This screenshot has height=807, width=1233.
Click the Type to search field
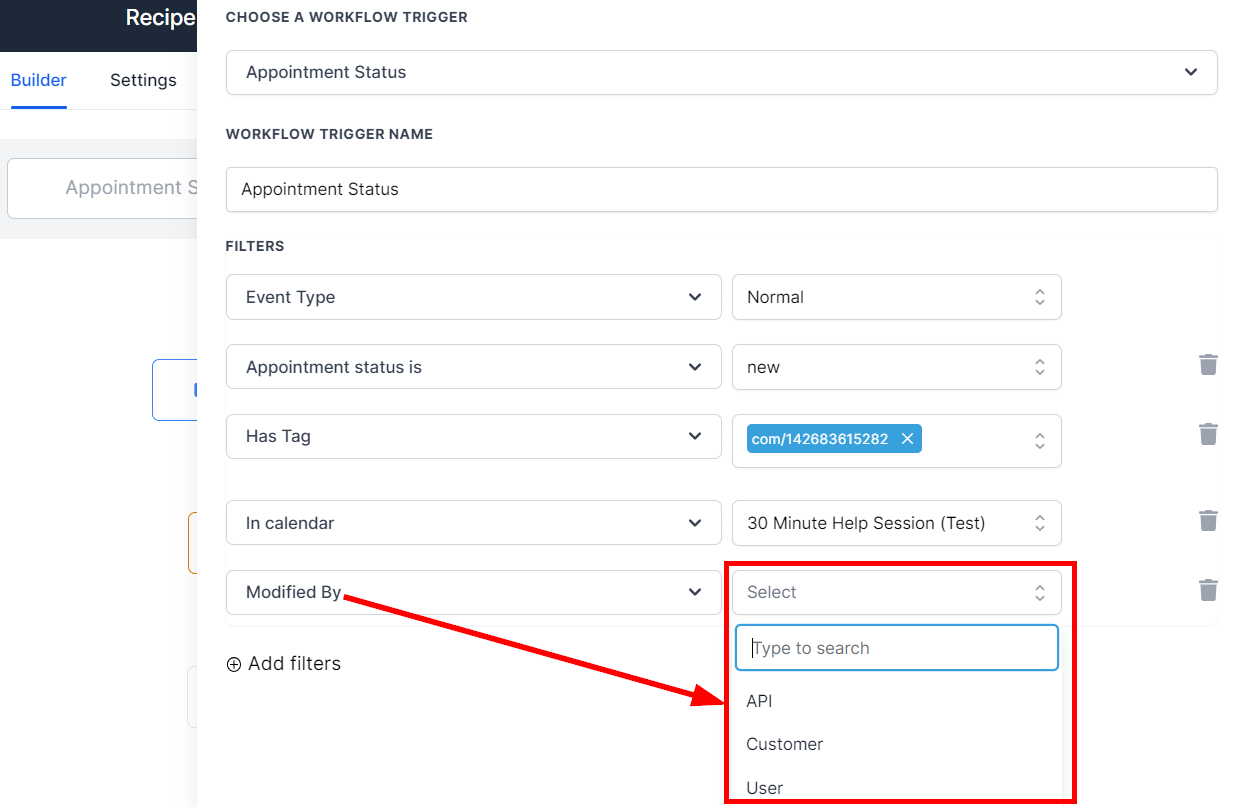coord(896,648)
